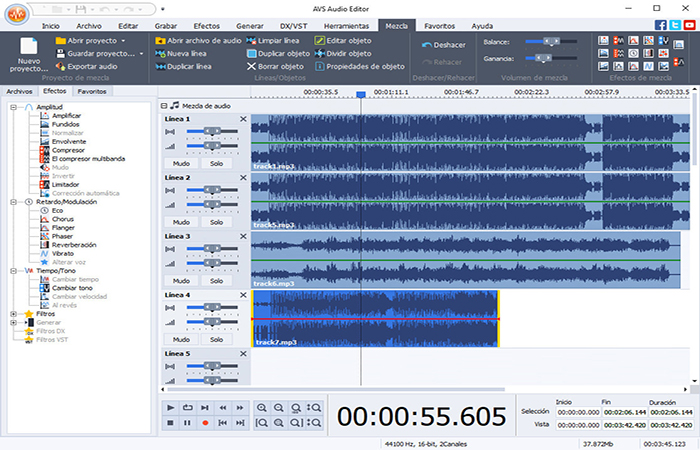Click the Play button in transport controls

[170, 408]
